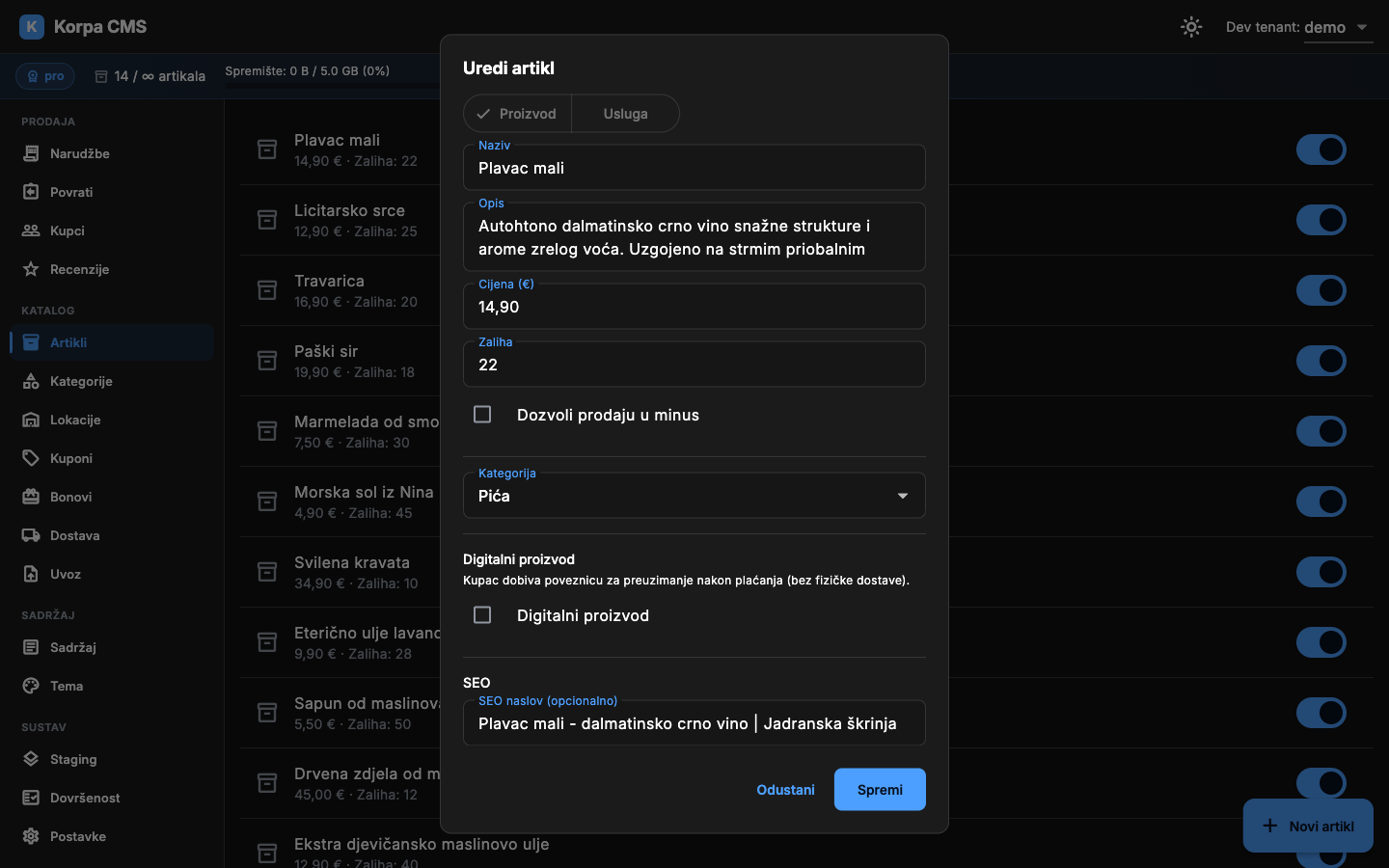This screenshot has width=1389, height=868.
Task: Check the Digitalni proizvod checkbox
Action: point(482,615)
